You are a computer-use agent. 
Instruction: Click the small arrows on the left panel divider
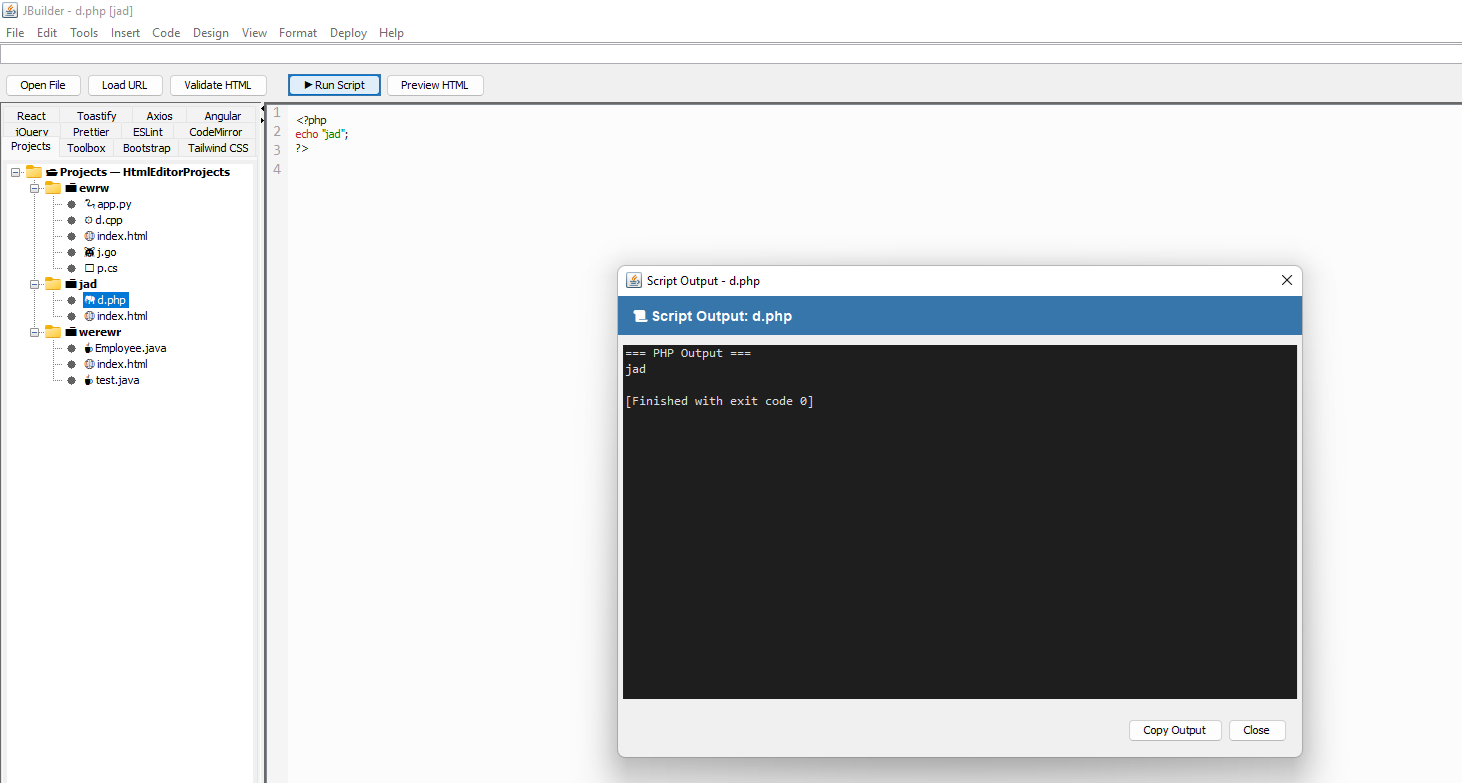(263, 114)
